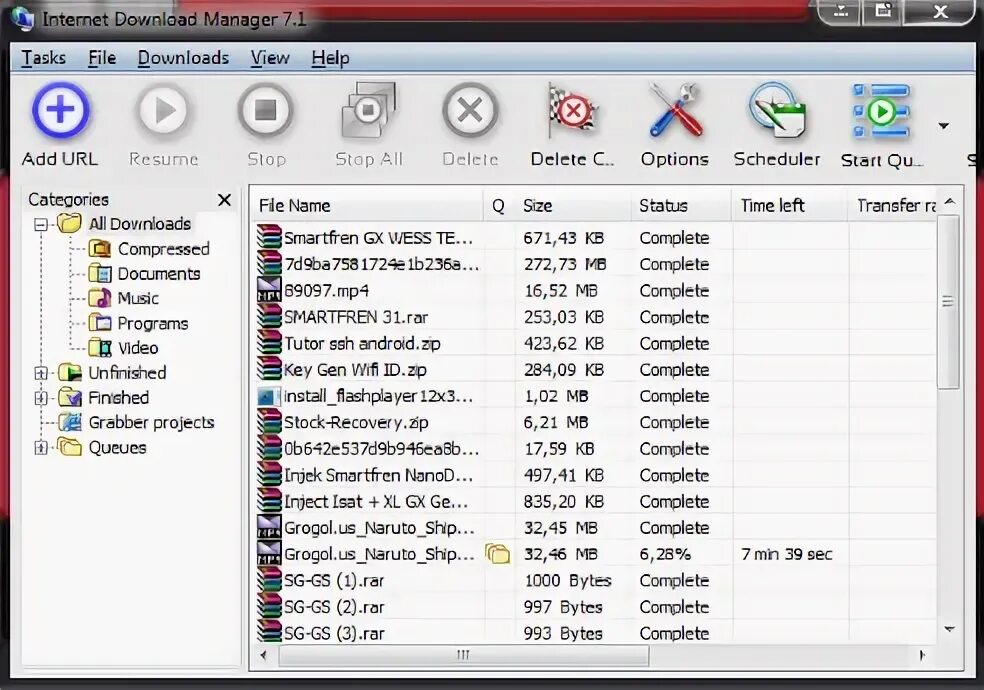The image size is (984, 690).
Task: Select install_flashplayer12x3... download row
Action: pos(595,396)
